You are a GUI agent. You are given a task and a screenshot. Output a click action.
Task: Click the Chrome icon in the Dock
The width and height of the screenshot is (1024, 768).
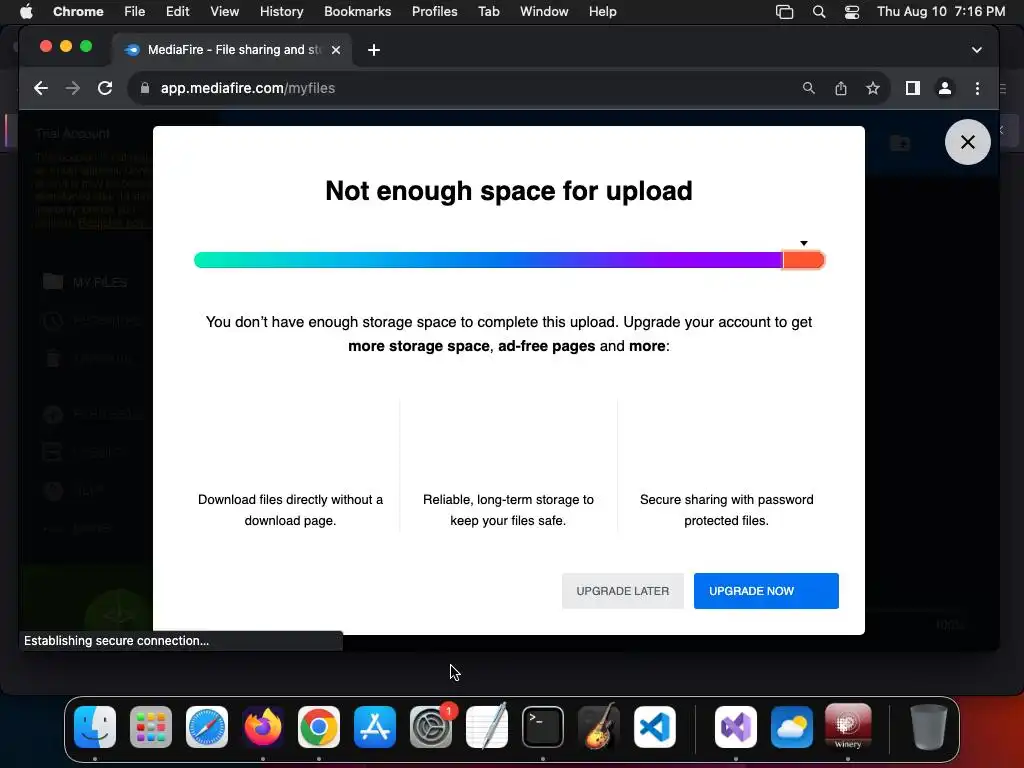click(x=319, y=726)
